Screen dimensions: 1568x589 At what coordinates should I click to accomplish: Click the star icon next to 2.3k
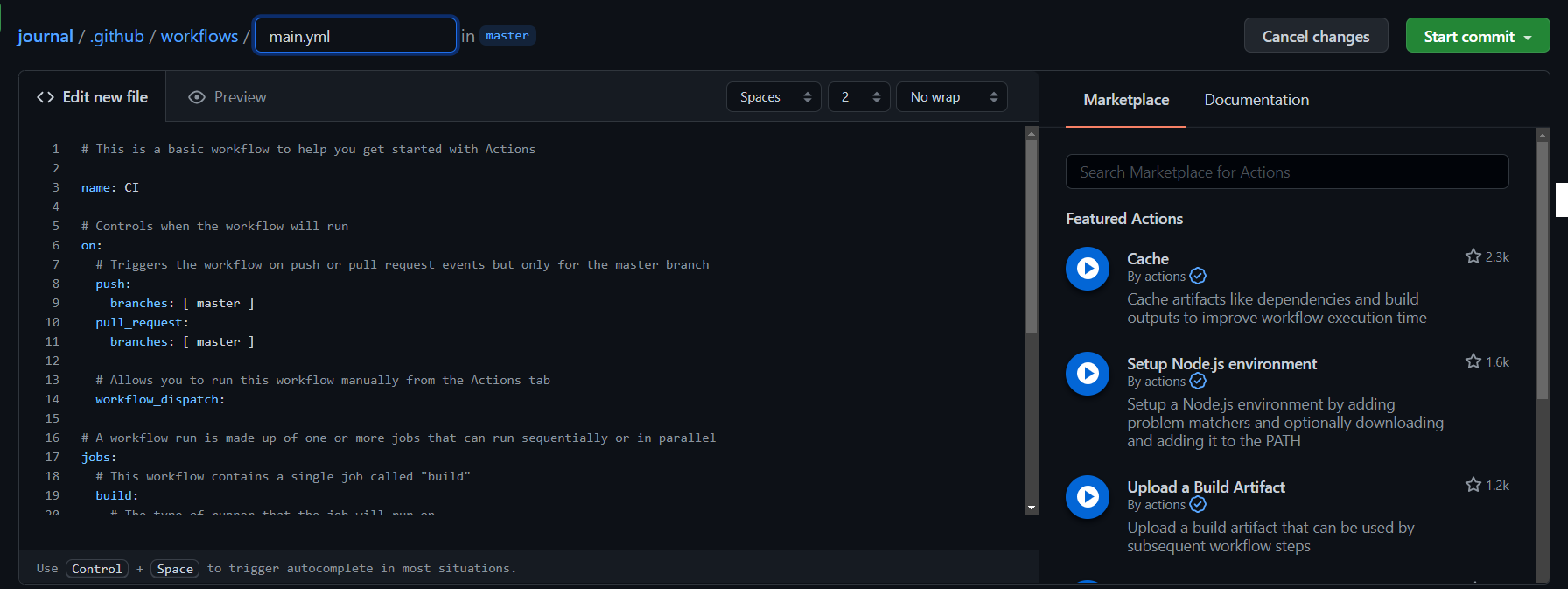point(1473,256)
